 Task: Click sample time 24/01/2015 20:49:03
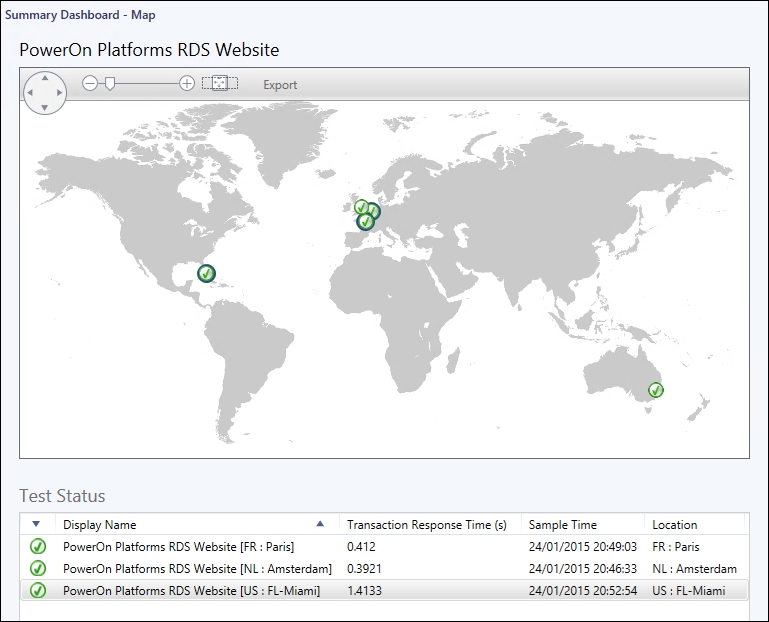pos(583,546)
